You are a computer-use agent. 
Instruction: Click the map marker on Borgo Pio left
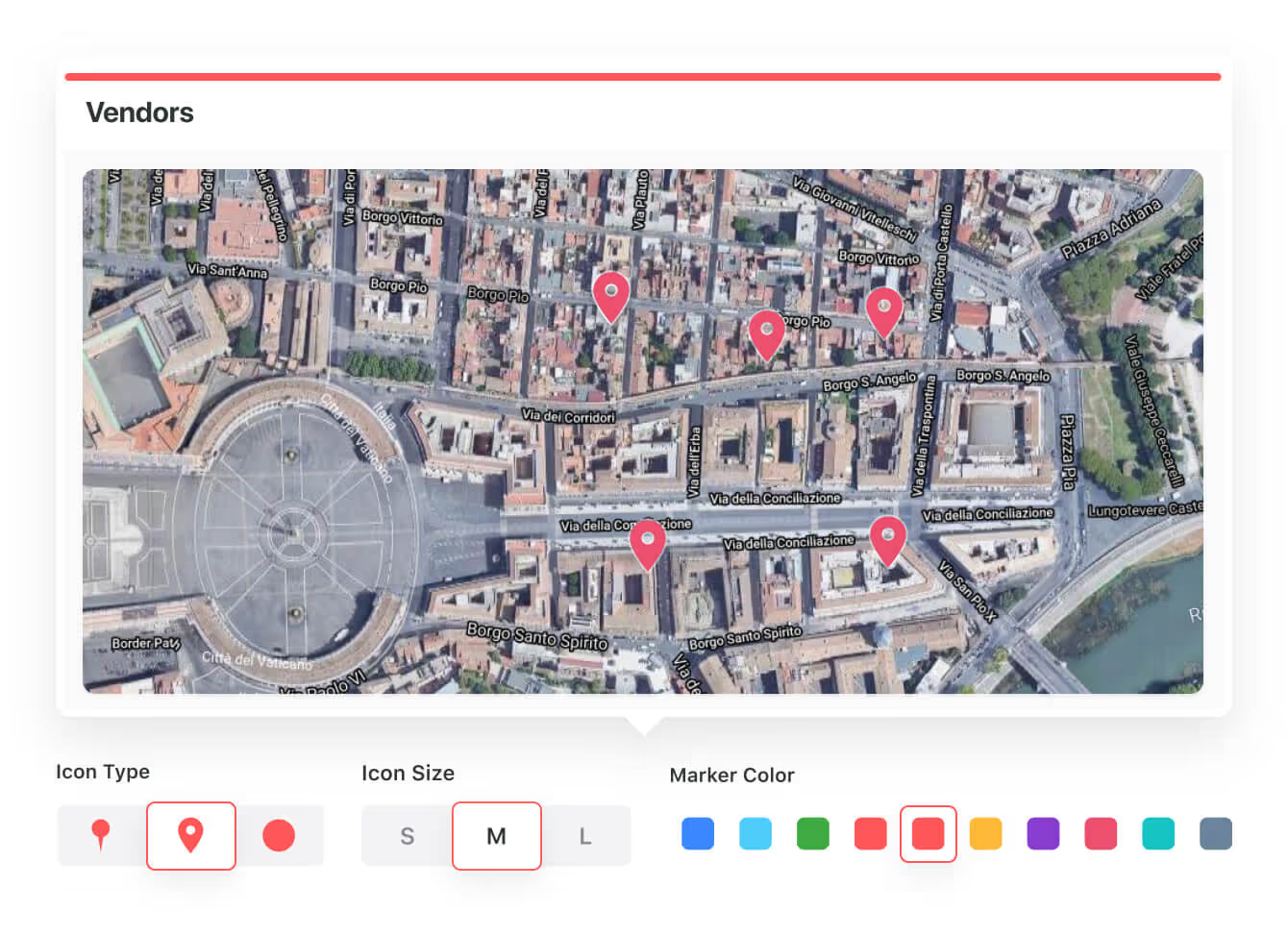click(x=610, y=294)
